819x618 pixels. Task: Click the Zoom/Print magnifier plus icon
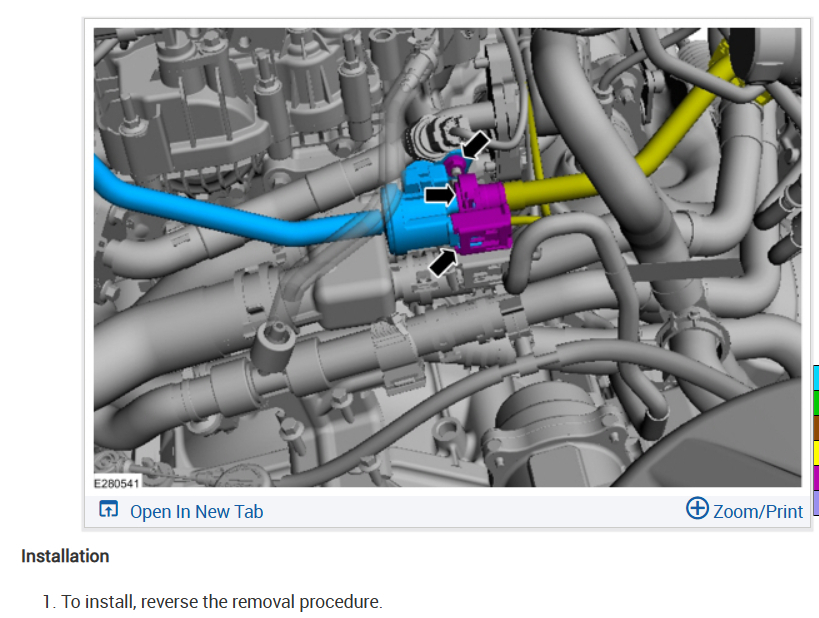click(x=697, y=508)
